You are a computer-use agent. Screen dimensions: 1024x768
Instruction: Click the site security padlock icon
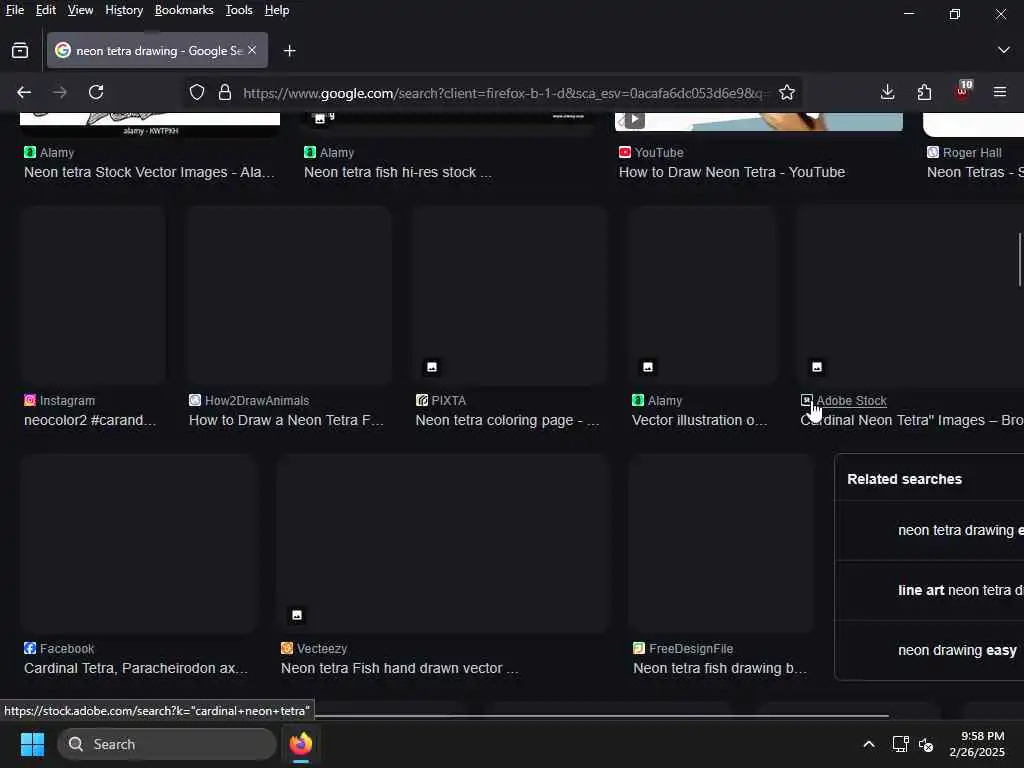[225, 92]
